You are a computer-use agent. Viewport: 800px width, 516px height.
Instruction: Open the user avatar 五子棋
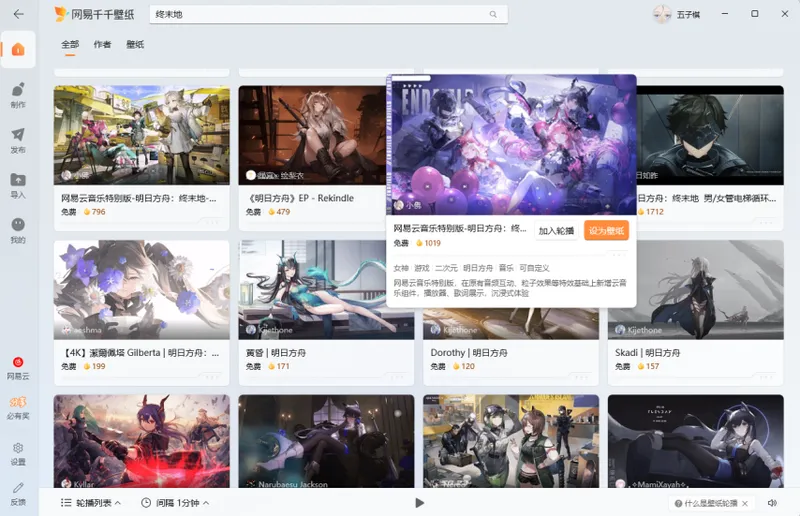pyautogui.click(x=662, y=14)
